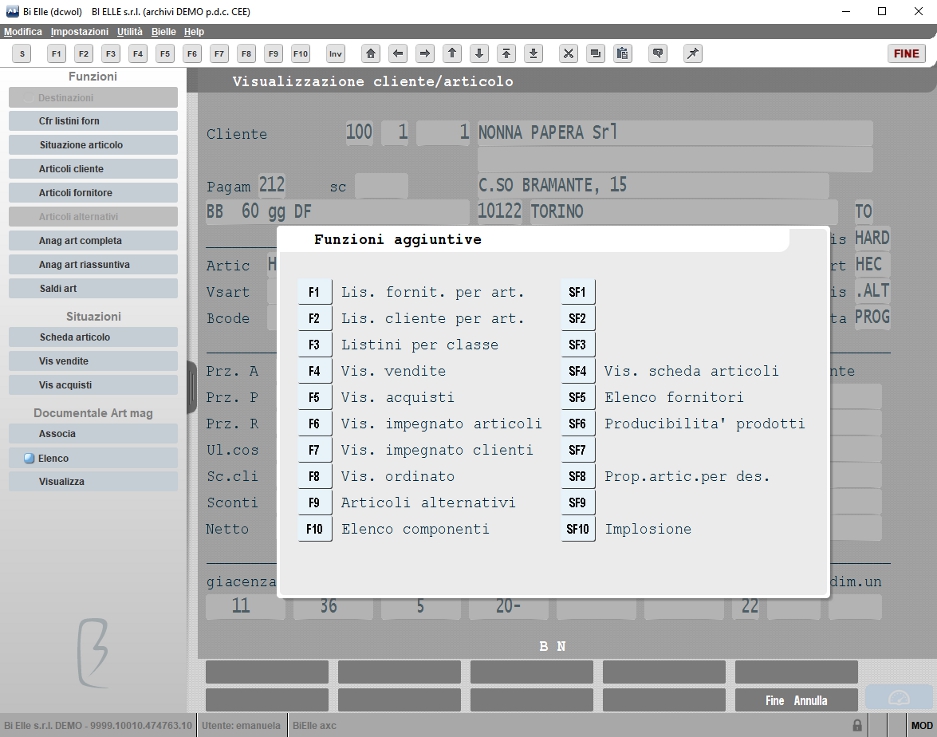937x737 pixels.
Task: Click the pin icon in the toolbar
Action: pos(693,54)
